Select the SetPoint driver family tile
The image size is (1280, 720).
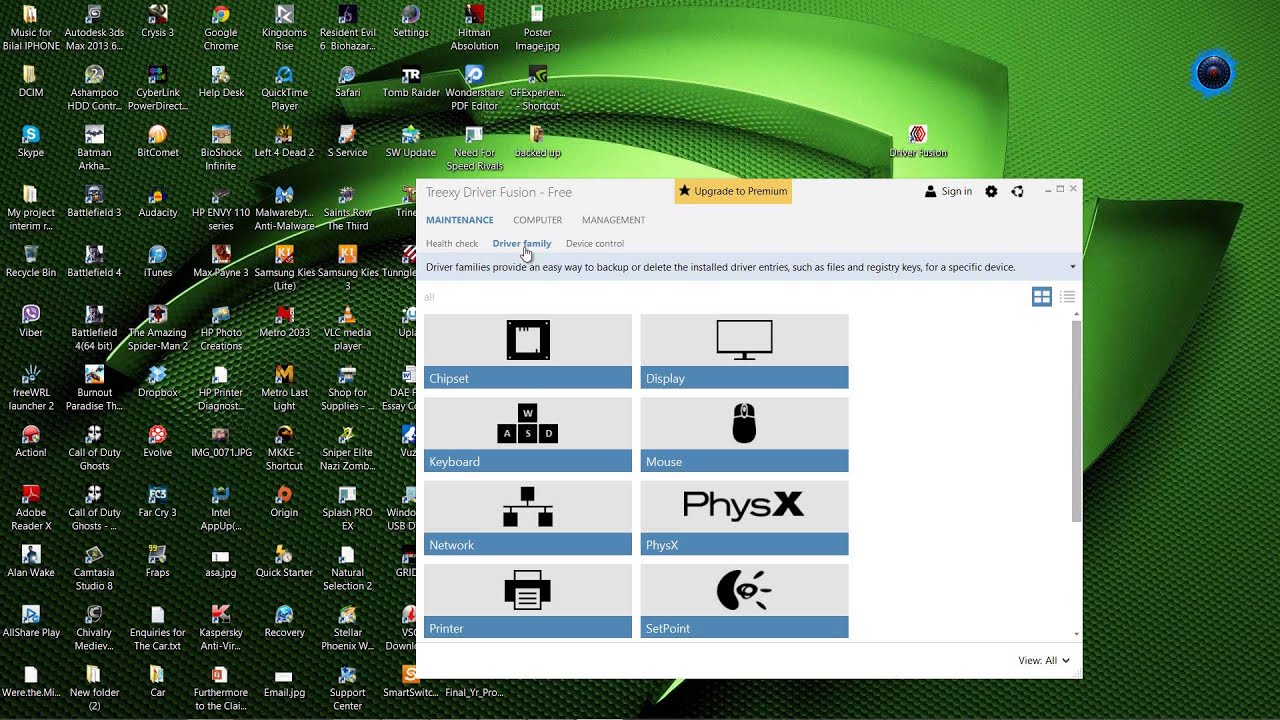point(744,600)
